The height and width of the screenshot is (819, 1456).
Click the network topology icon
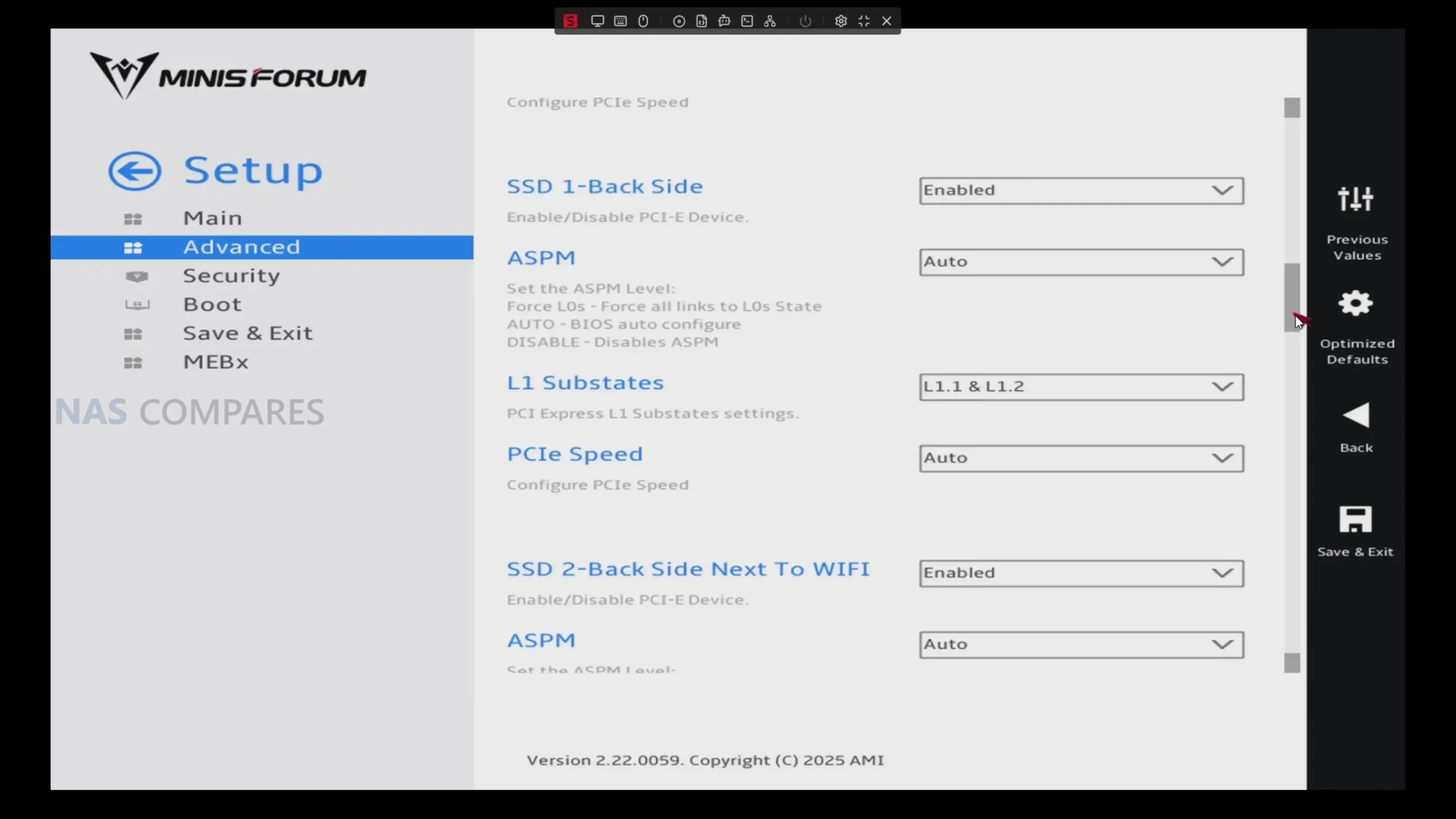coord(770,21)
